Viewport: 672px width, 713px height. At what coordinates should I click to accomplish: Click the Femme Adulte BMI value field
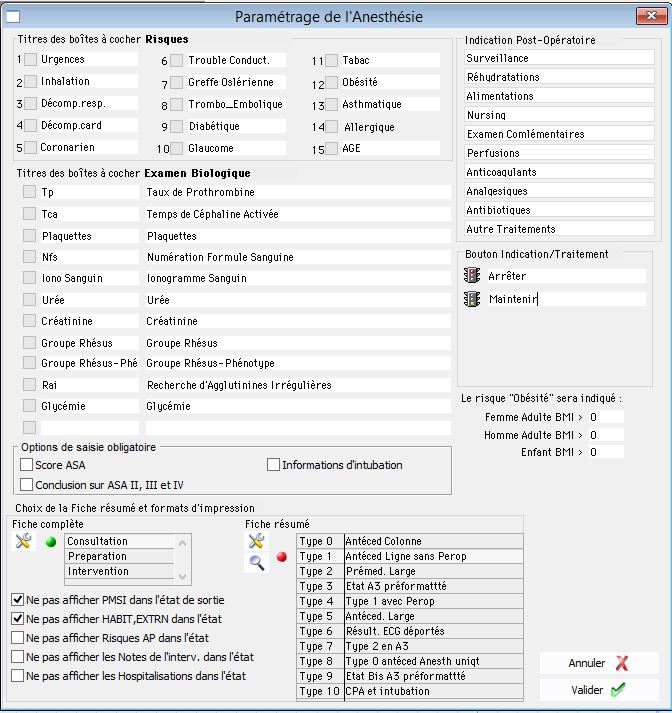click(x=606, y=417)
